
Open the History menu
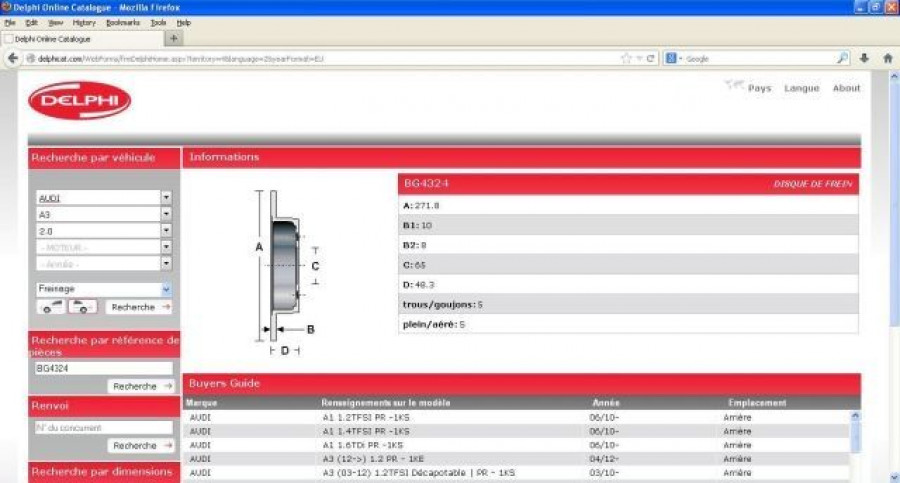click(84, 23)
